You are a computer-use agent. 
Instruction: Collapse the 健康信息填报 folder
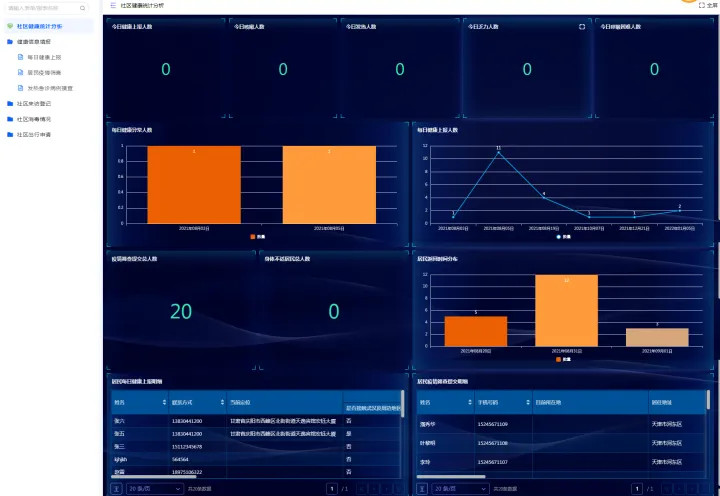point(34,42)
